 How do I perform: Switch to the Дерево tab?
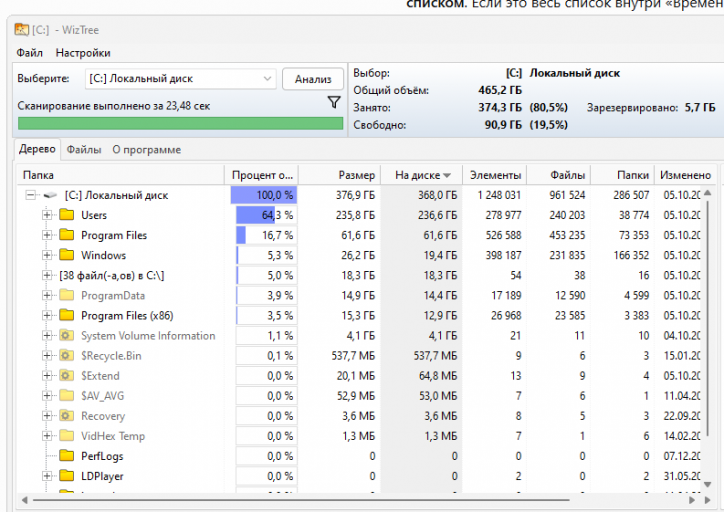(37, 149)
